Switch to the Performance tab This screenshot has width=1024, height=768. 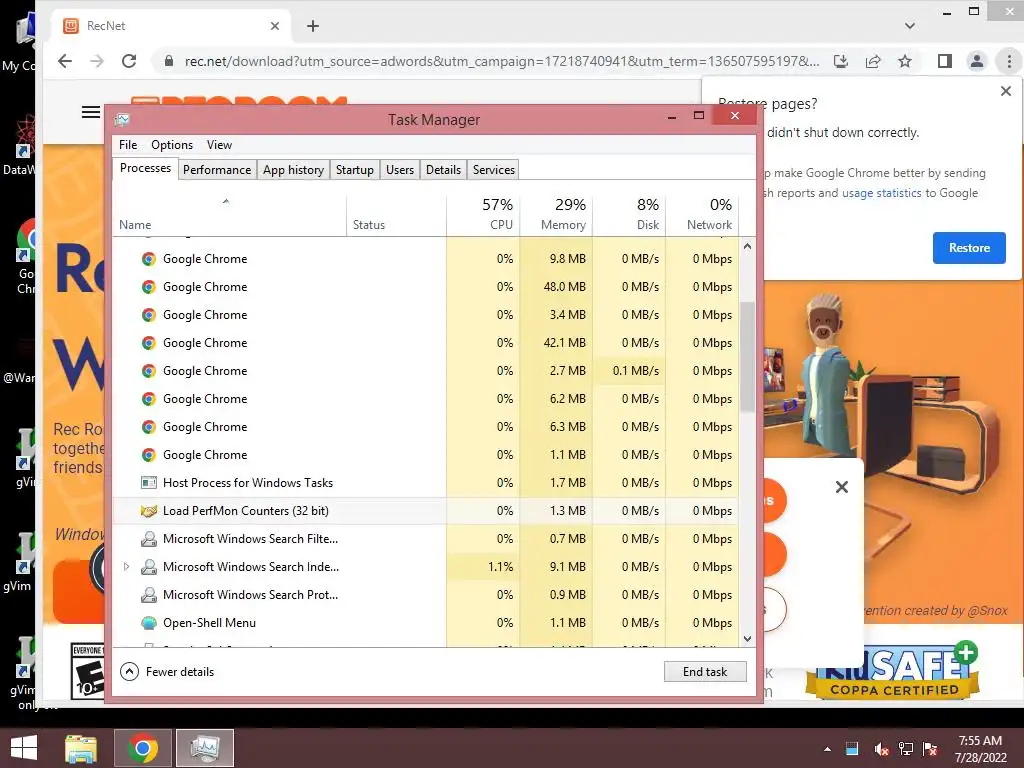[217, 170]
